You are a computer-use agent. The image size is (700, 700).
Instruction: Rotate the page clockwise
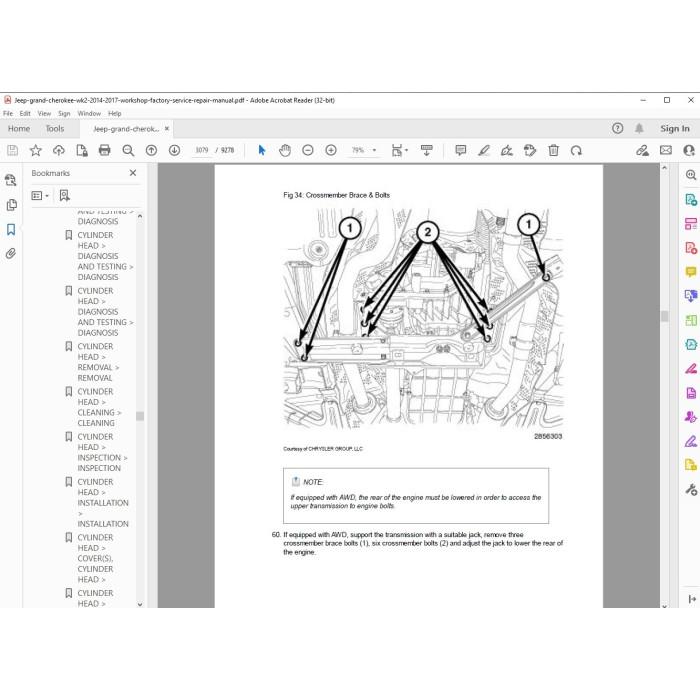576,150
